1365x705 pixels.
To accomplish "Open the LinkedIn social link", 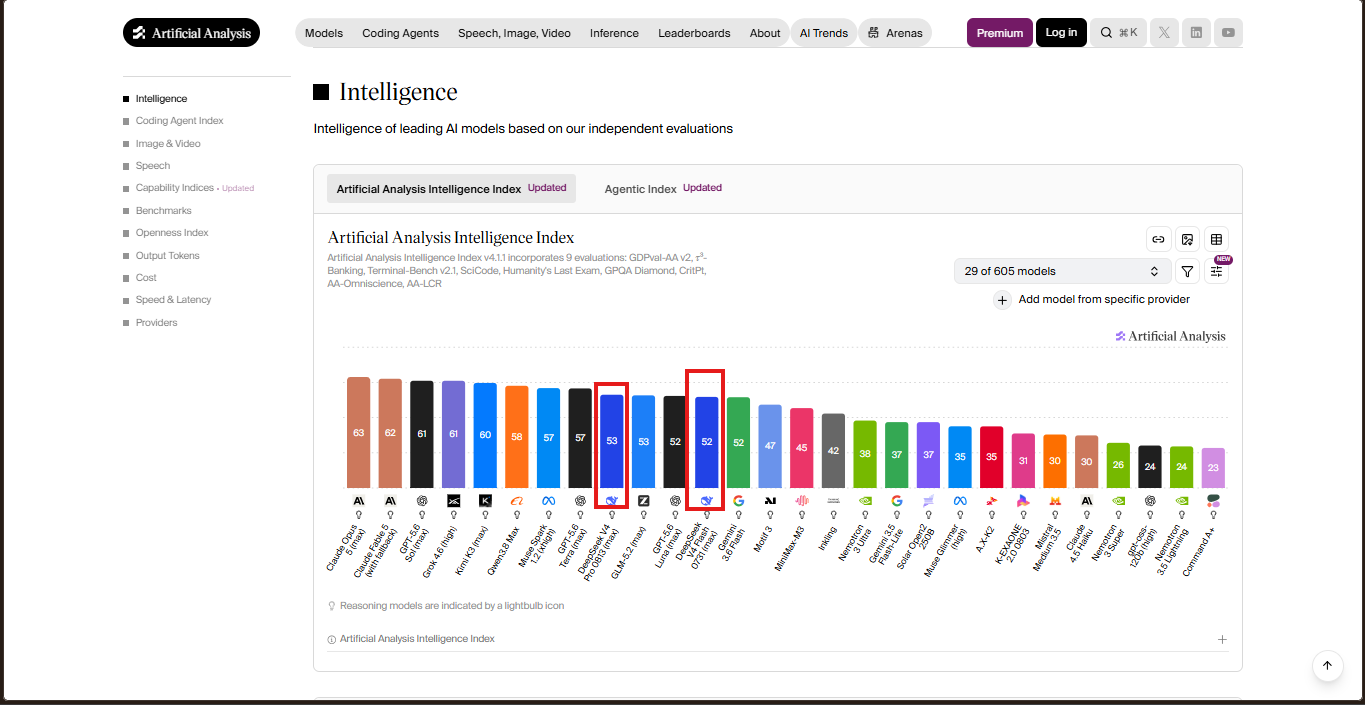I will click(x=1196, y=33).
